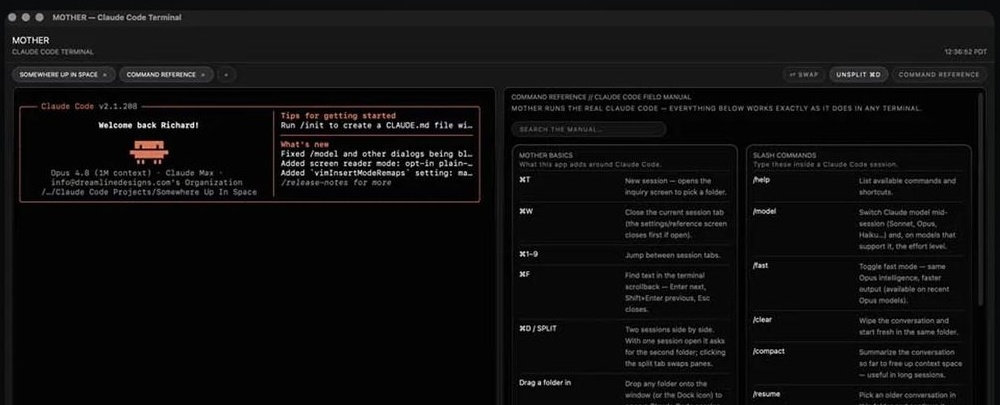Click the Fixed /model and other dialogs line
Viewport: 1000px width, 405px height.
pos(376,154)
